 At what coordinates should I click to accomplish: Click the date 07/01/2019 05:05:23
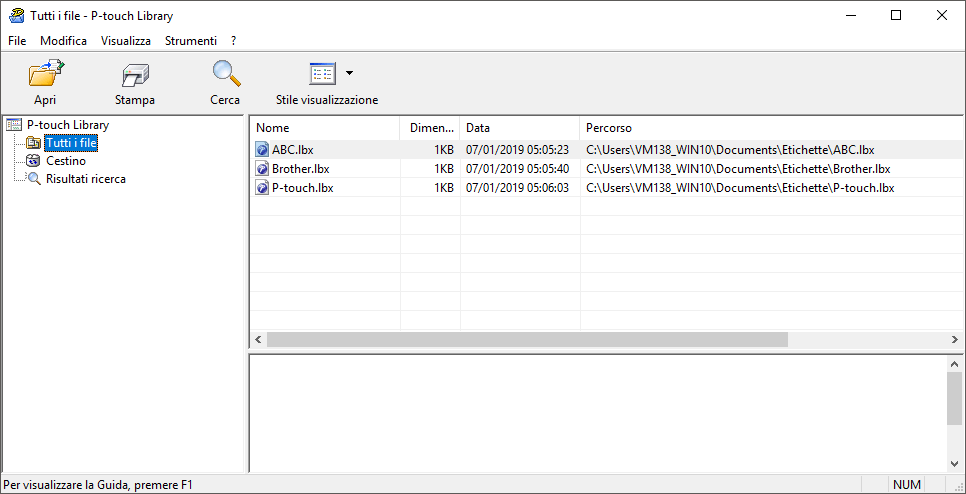[x=517, y=150]
